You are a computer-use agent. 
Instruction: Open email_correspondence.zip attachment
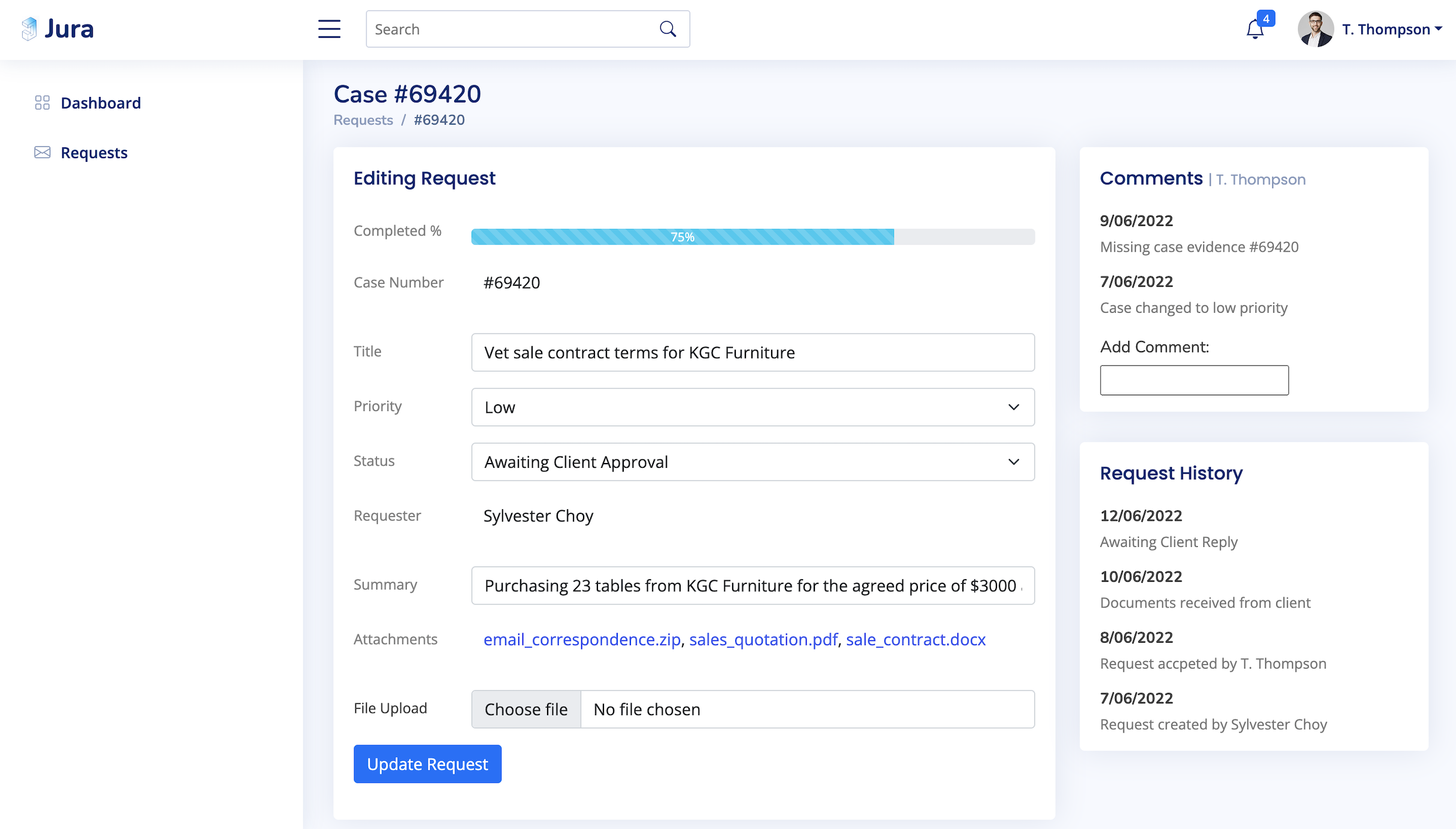click(x=582, y=640)
